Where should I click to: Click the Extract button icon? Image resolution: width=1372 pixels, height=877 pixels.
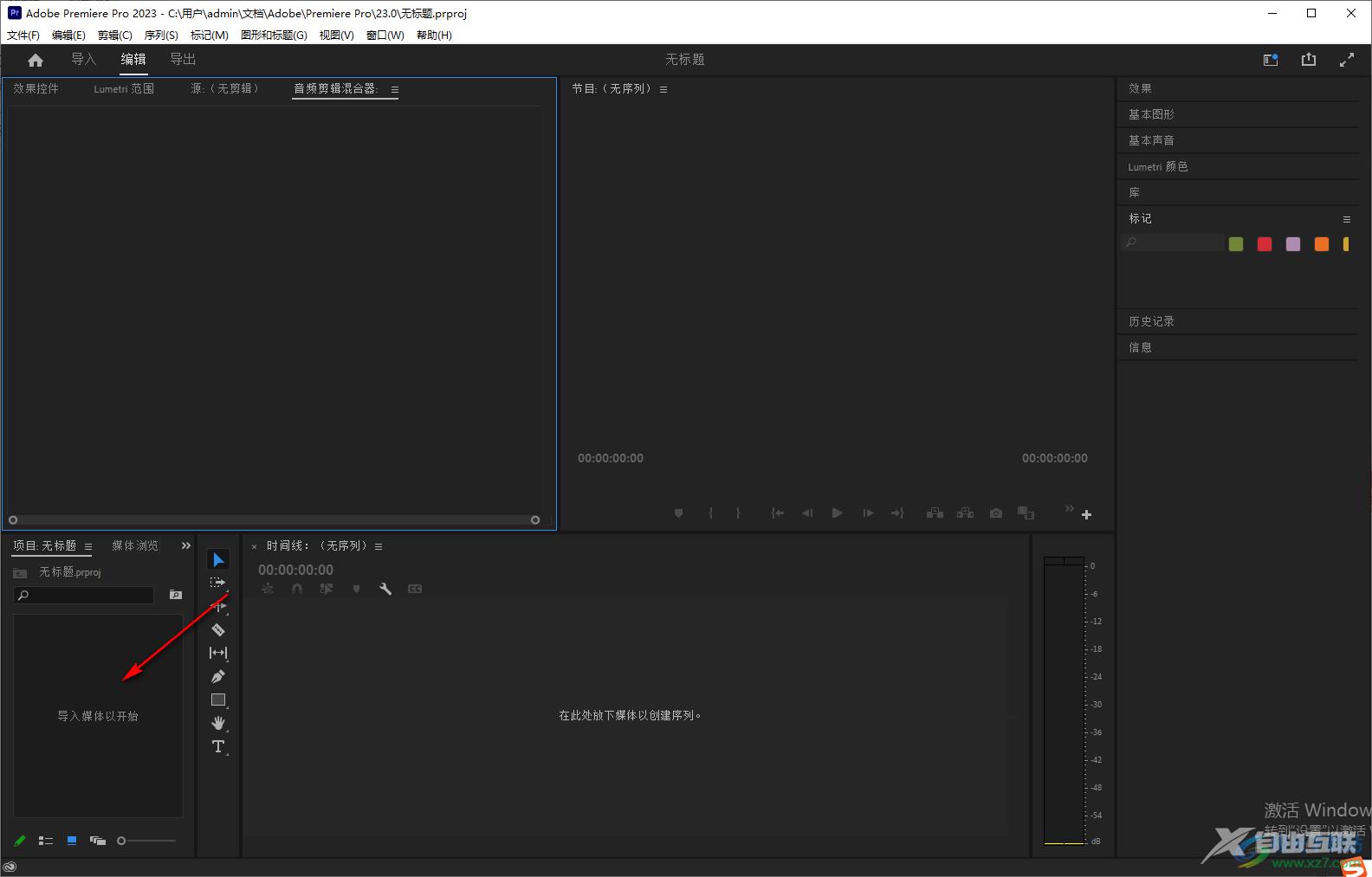pos(965,513)
